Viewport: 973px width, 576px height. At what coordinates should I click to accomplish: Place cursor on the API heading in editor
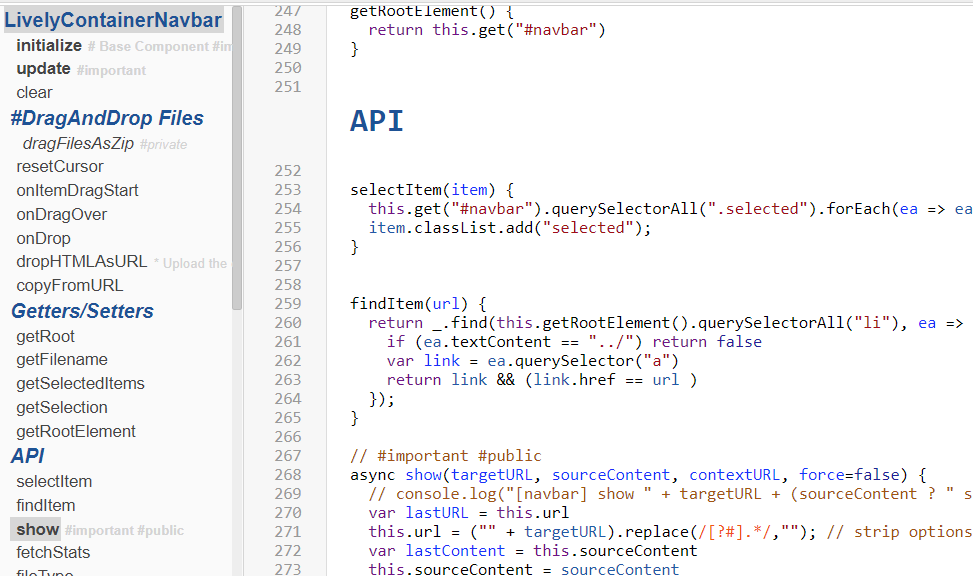click(377, 121)
